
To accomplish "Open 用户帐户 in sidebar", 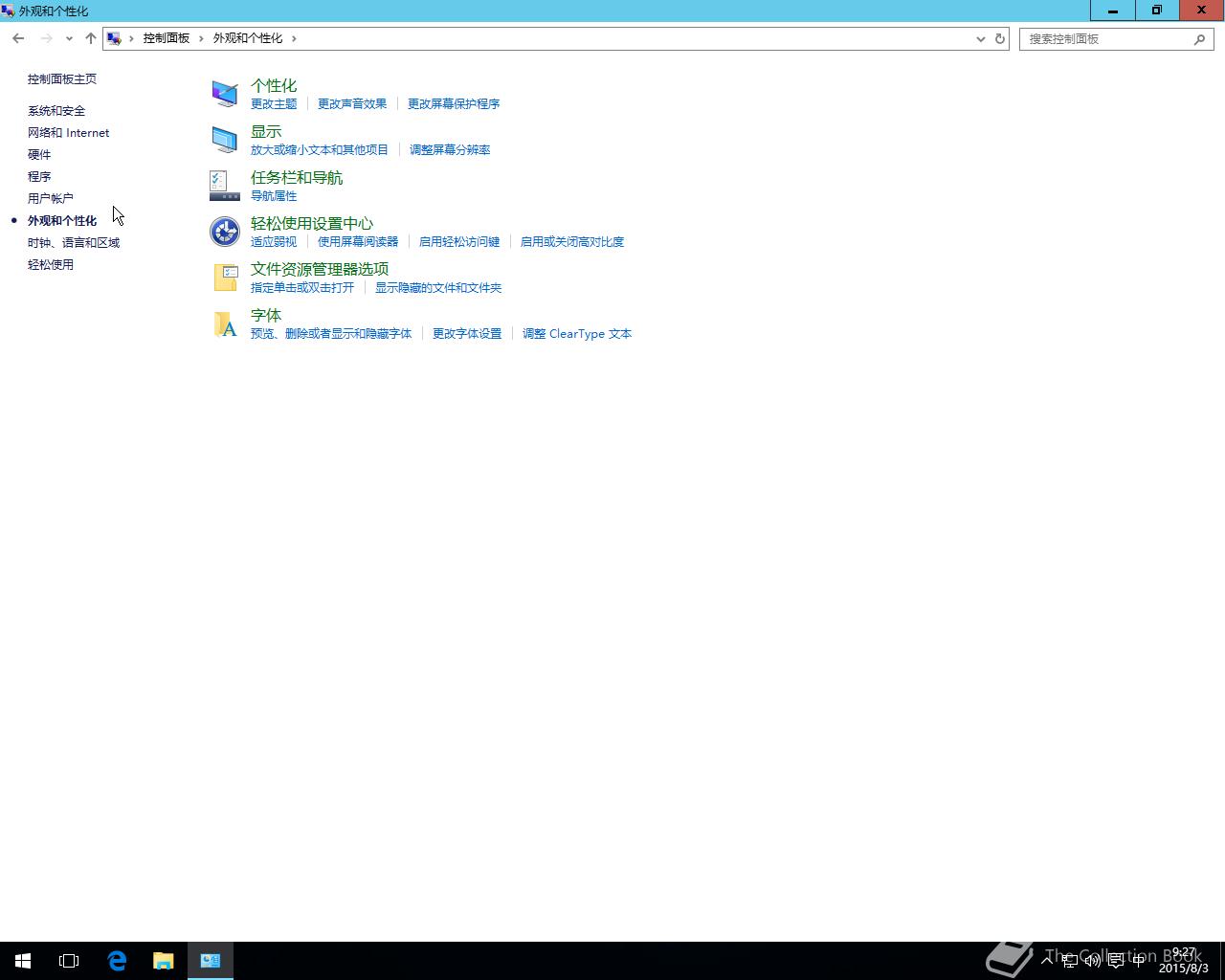I will click(x=51, y=199).
